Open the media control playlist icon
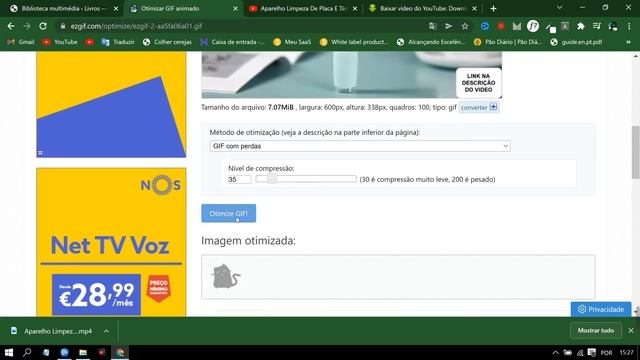Viewport: 640px width, 360px height. pos(597,26)
